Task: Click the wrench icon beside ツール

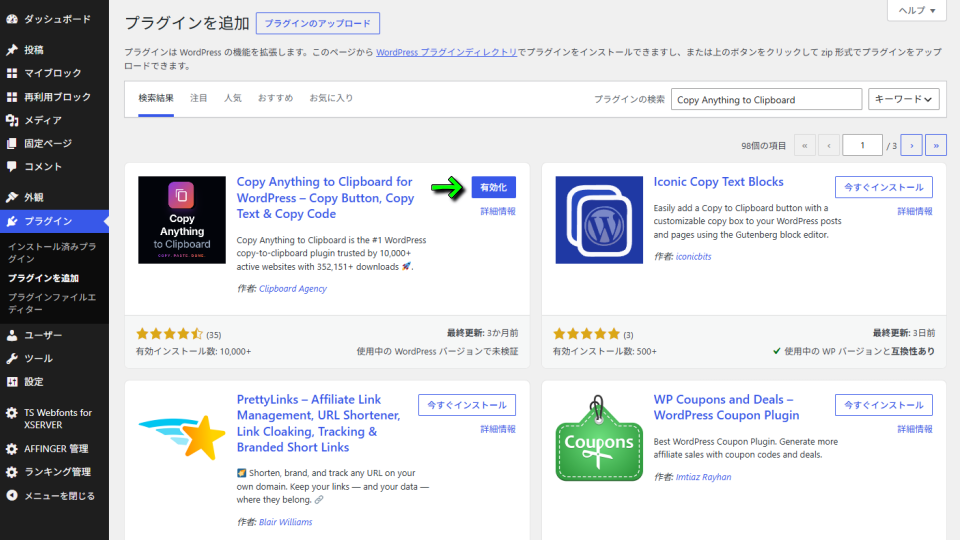Action: (12, 358)
